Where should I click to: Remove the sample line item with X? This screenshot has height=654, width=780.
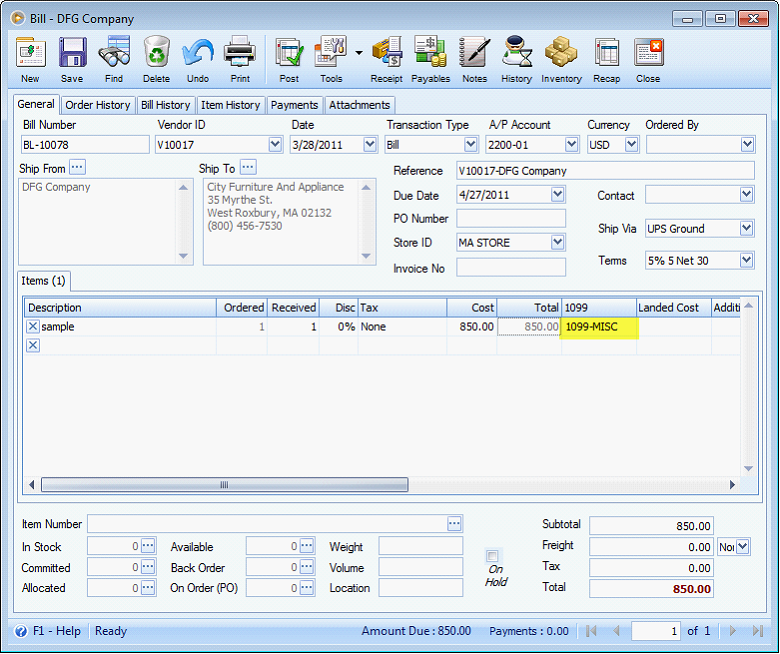tap(33, 327)
